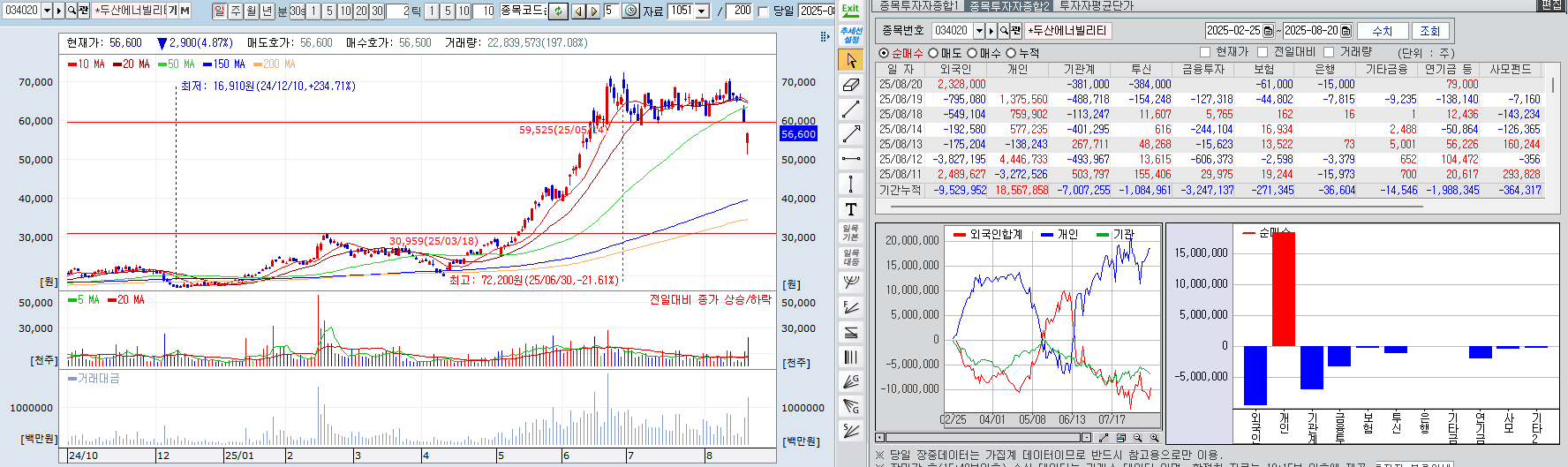
Task: Select weekly 주 chart period
Action: [x=236, y=11]
